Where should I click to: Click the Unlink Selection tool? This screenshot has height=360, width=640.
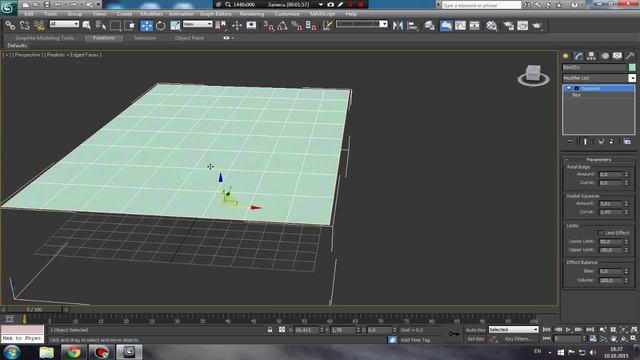(24, 26)
